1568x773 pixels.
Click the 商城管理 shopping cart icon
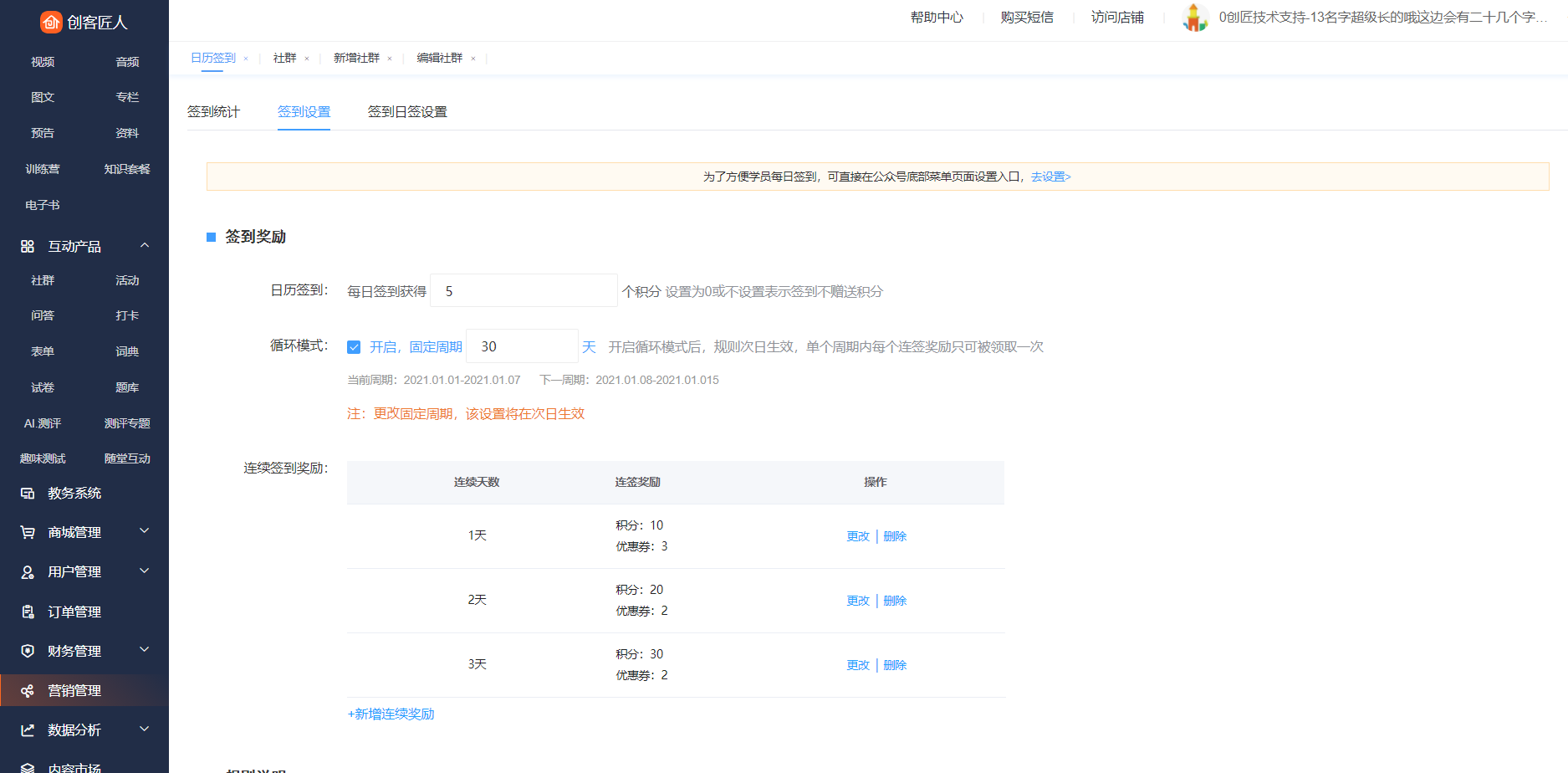click(28, 533)
